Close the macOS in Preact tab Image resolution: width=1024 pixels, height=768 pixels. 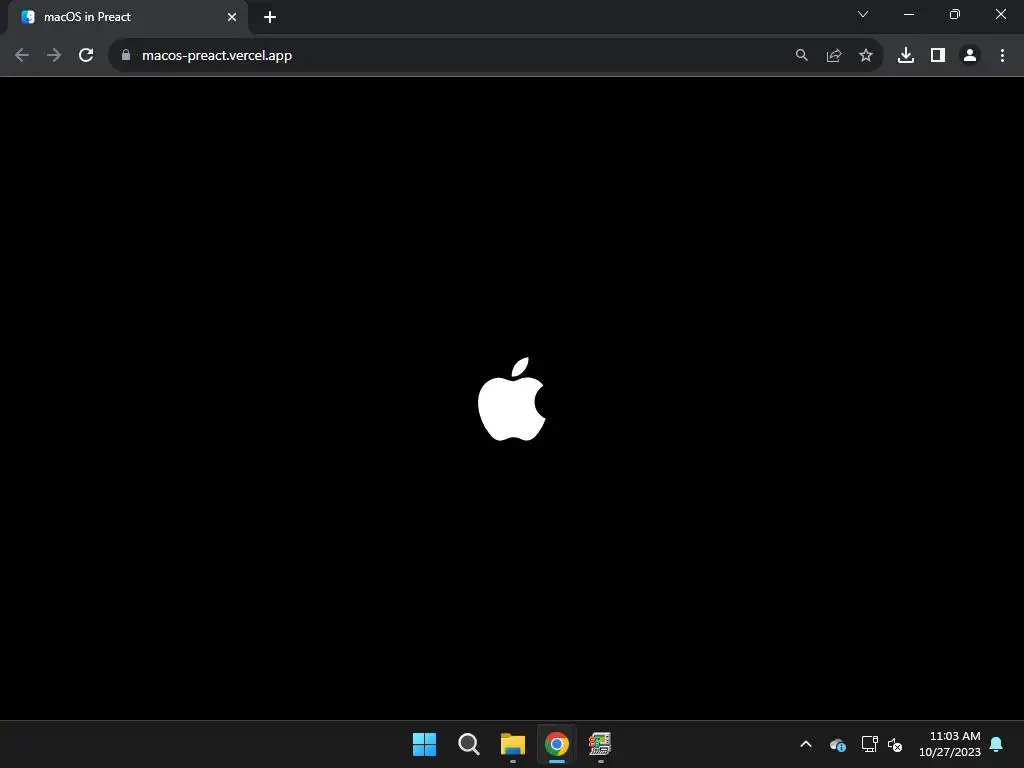tap(232, 17)
